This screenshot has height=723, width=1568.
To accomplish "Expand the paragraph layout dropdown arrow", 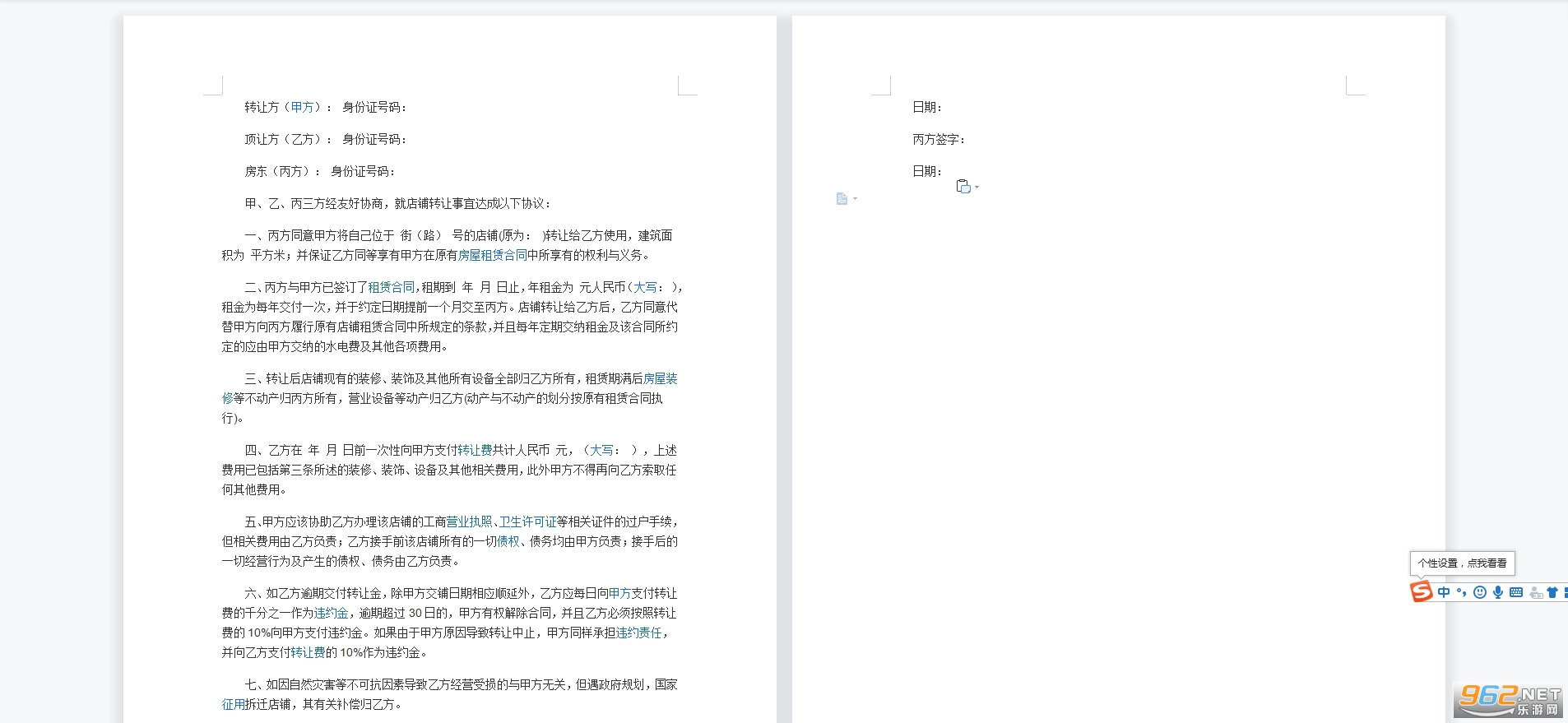I will click(x=856, y=198).
